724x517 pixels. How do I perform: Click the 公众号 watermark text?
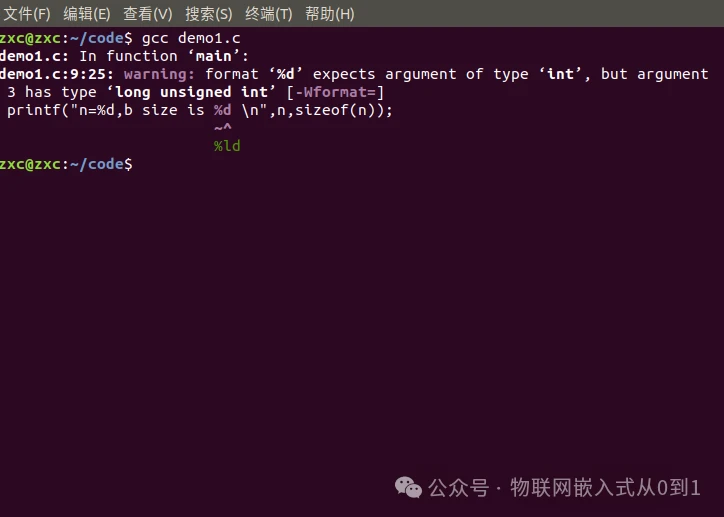coord(459,488)
